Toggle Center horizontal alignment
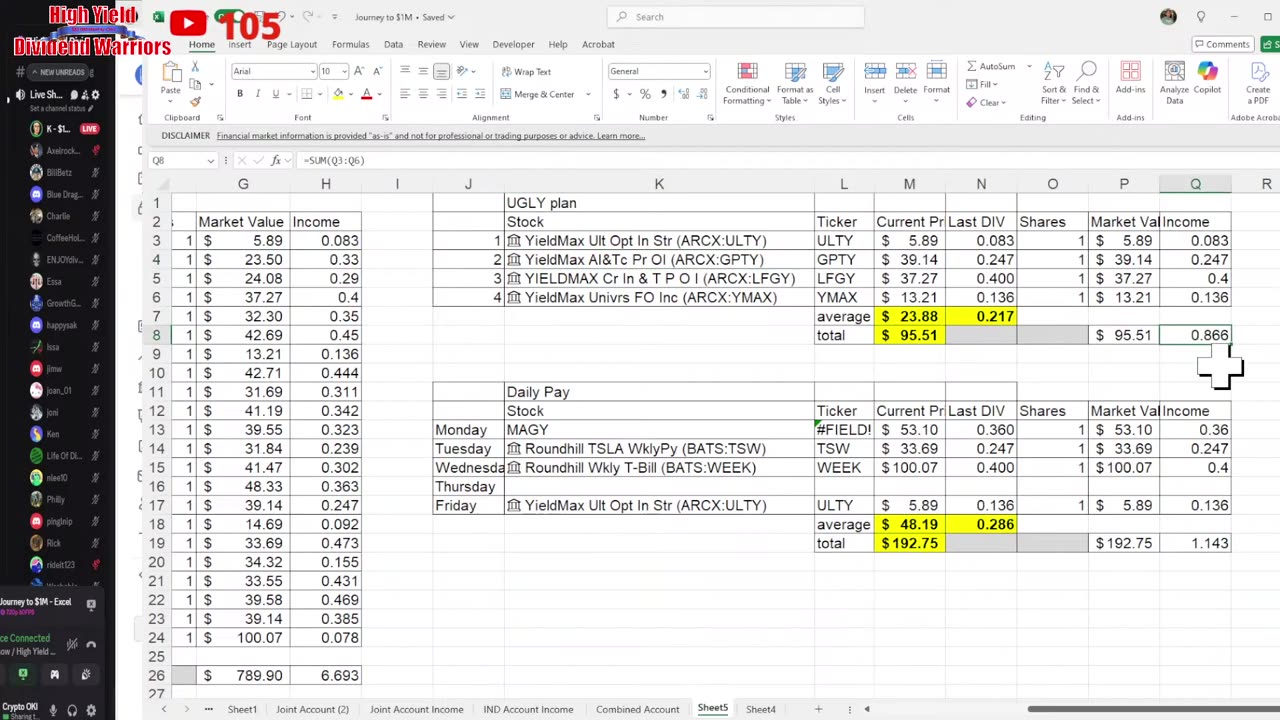Viewport: 1280px width, 720px height. (423, 94)
